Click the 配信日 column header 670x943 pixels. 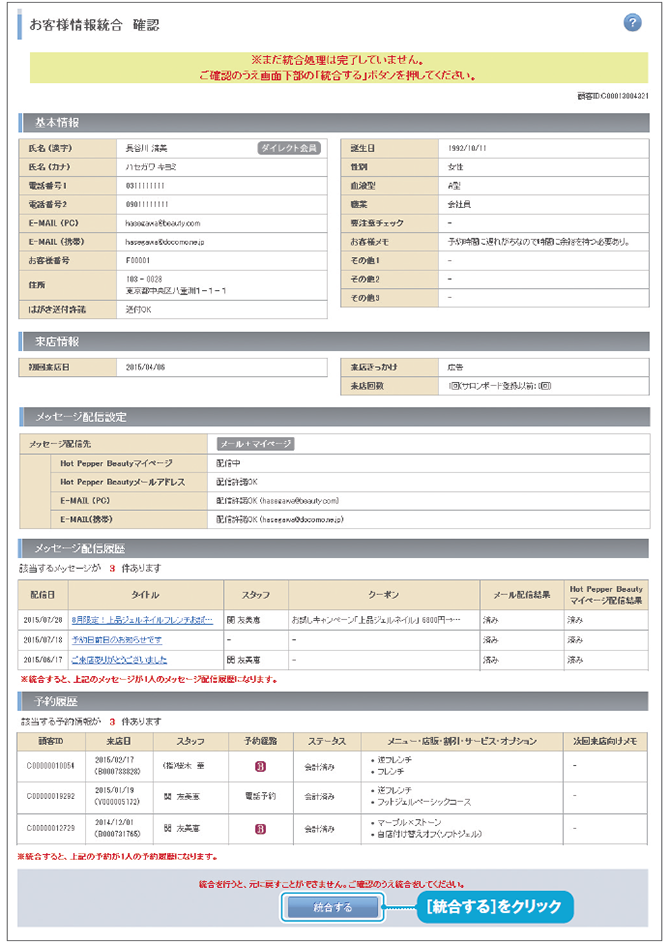43,593
